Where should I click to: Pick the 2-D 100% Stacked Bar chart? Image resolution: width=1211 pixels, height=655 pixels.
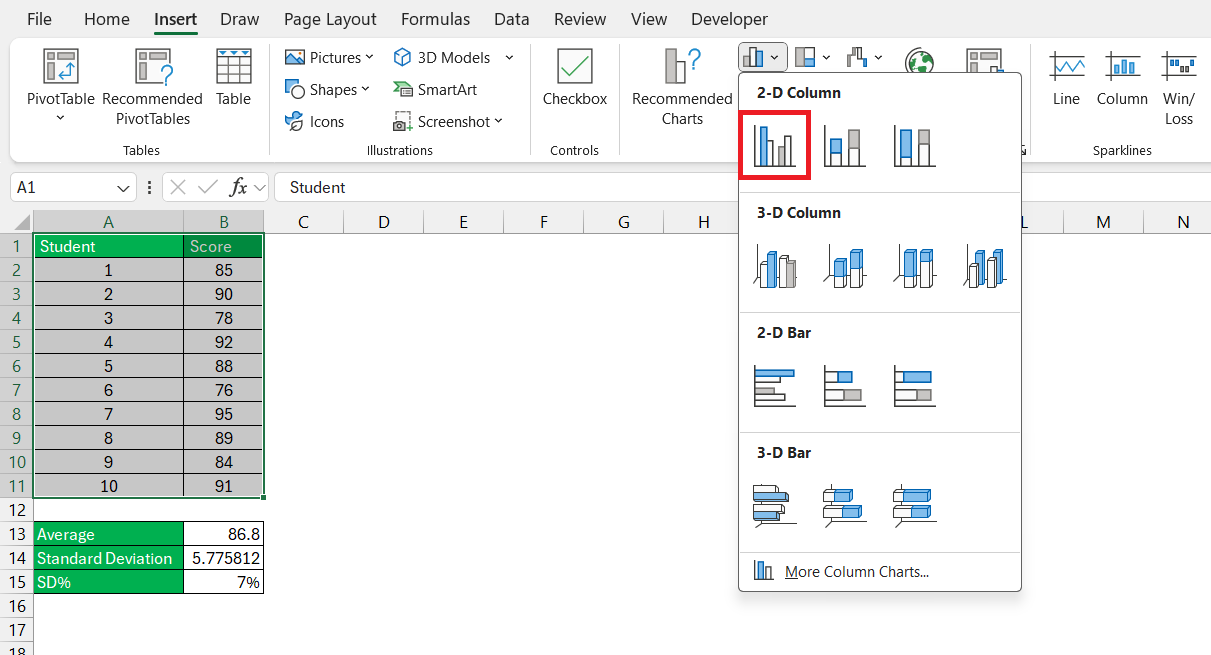click(915, 386)
